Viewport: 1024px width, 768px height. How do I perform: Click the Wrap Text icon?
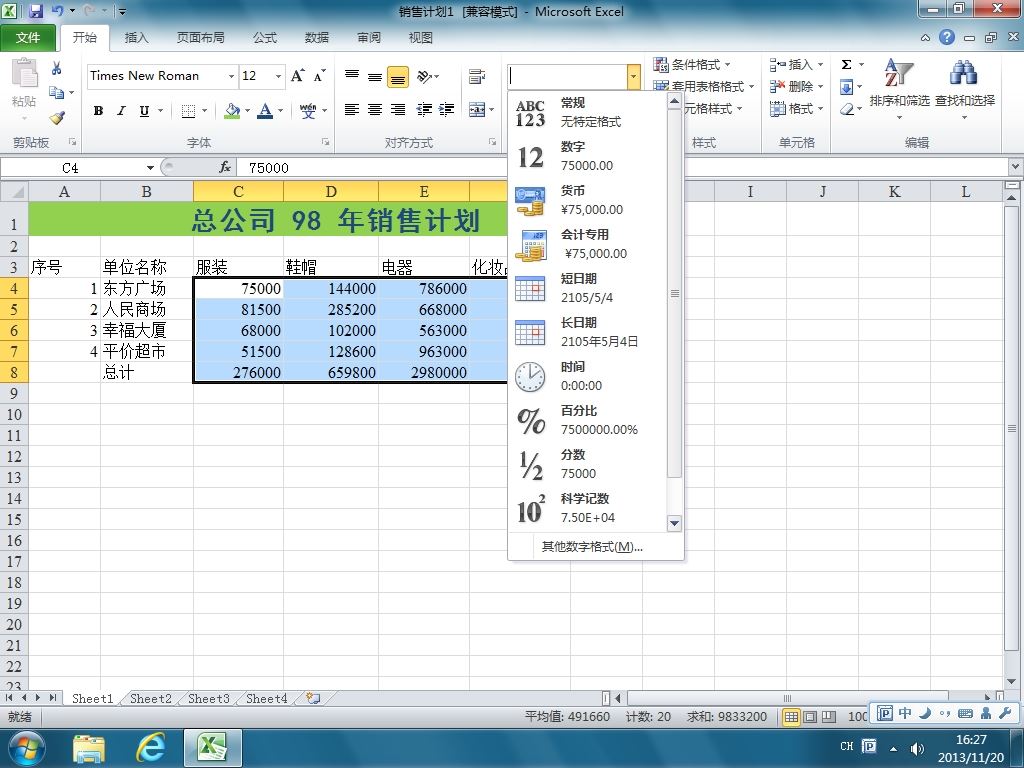tap(477, 76)
